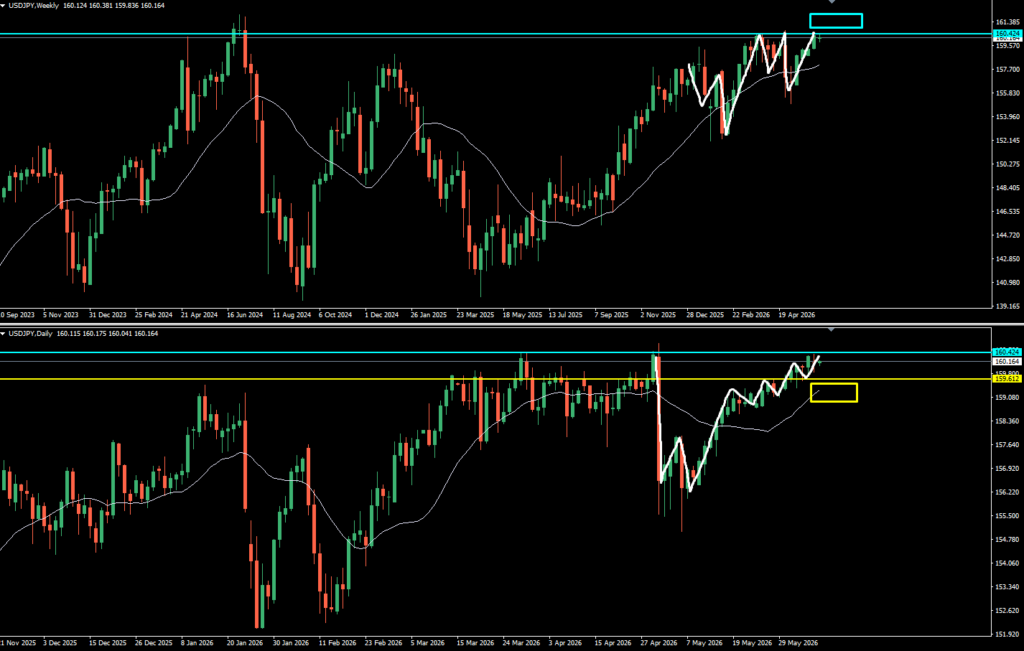Click the "USDJPY,Weekly" chart title text
This screenshot has width=1024, height=651.
click(34, 5)
